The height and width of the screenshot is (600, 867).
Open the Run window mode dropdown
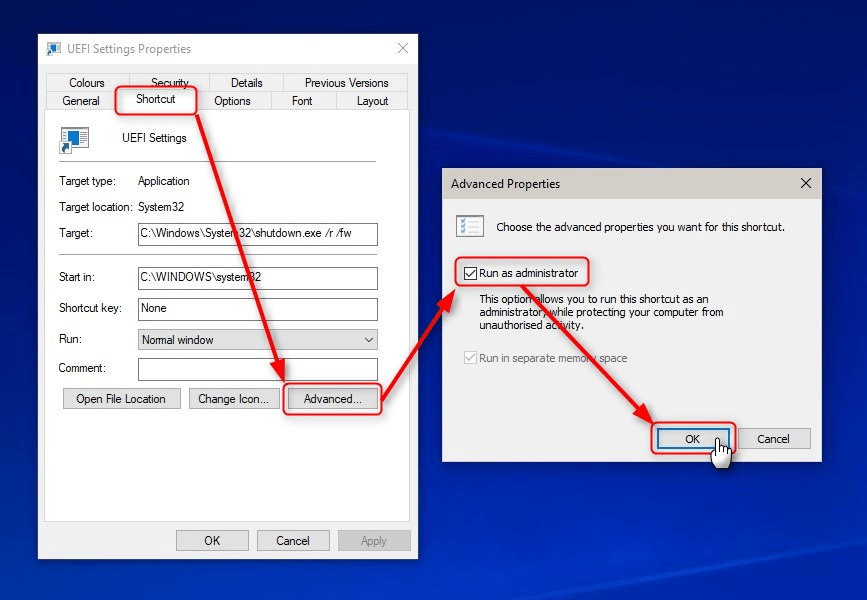(367, 339)
